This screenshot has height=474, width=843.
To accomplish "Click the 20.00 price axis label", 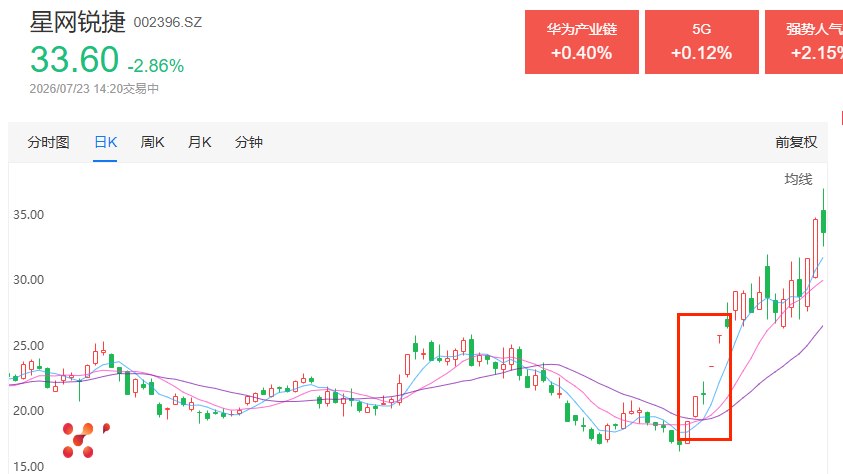I will [28, 411].
